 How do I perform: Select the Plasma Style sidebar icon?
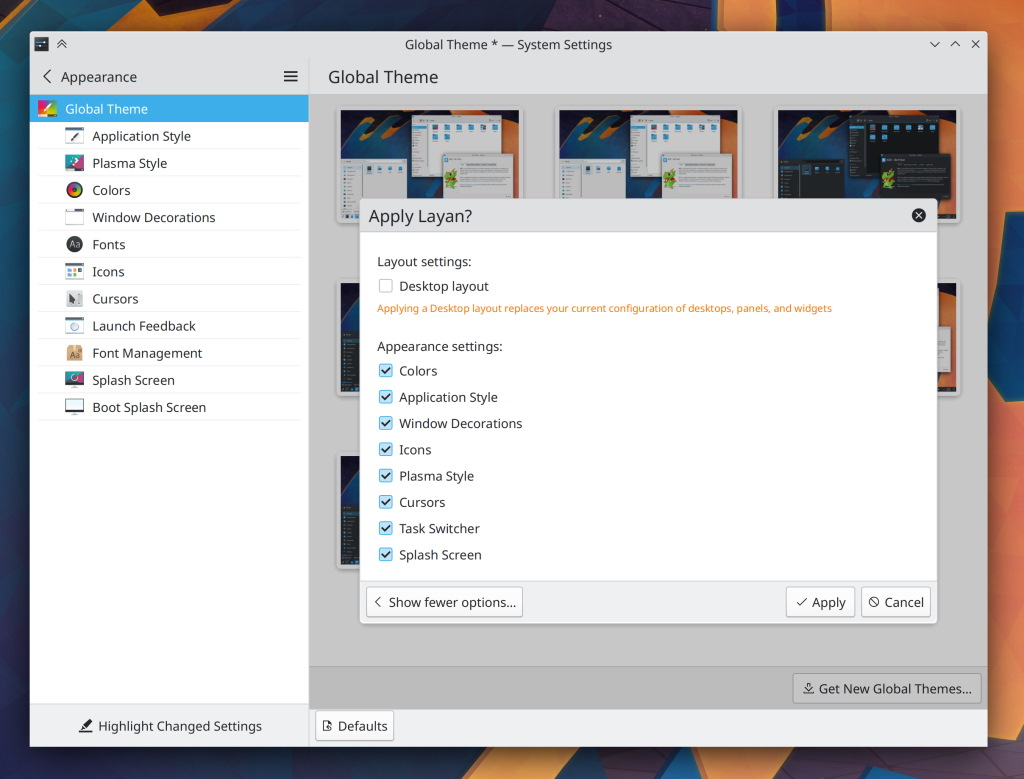(73, 162)
